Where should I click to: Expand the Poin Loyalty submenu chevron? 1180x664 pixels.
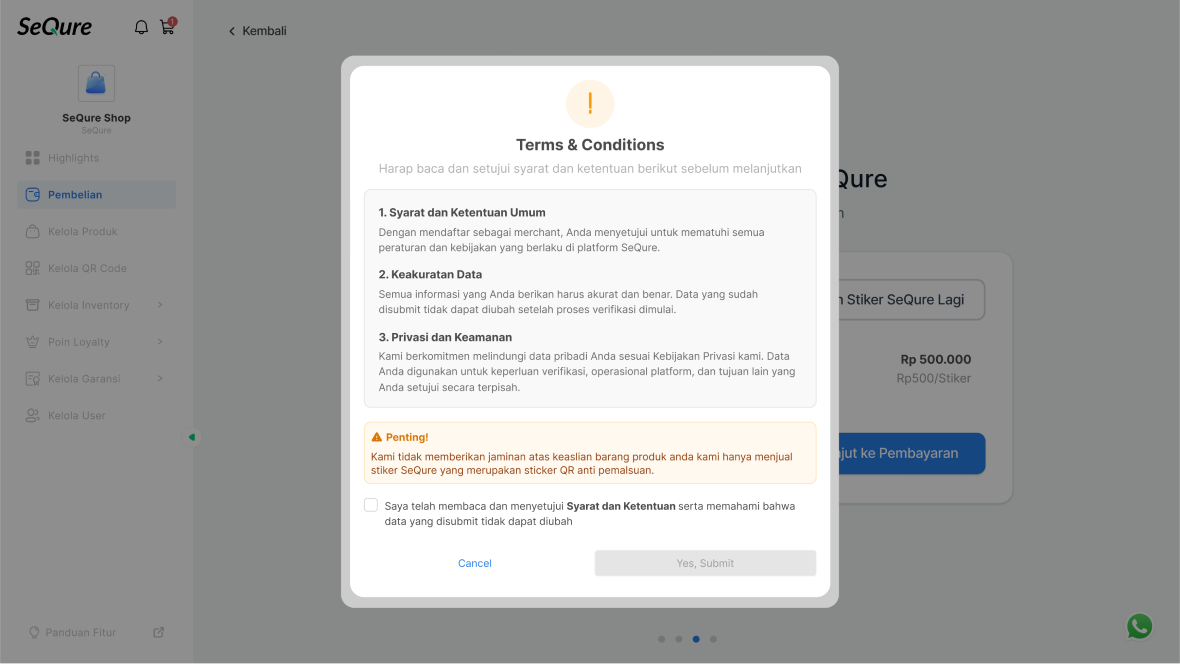[x=160, y=342]
